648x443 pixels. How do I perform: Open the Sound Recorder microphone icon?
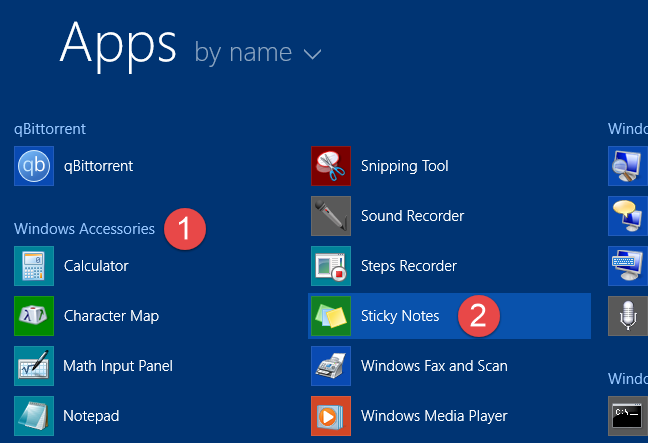click(x=331, y=216)
